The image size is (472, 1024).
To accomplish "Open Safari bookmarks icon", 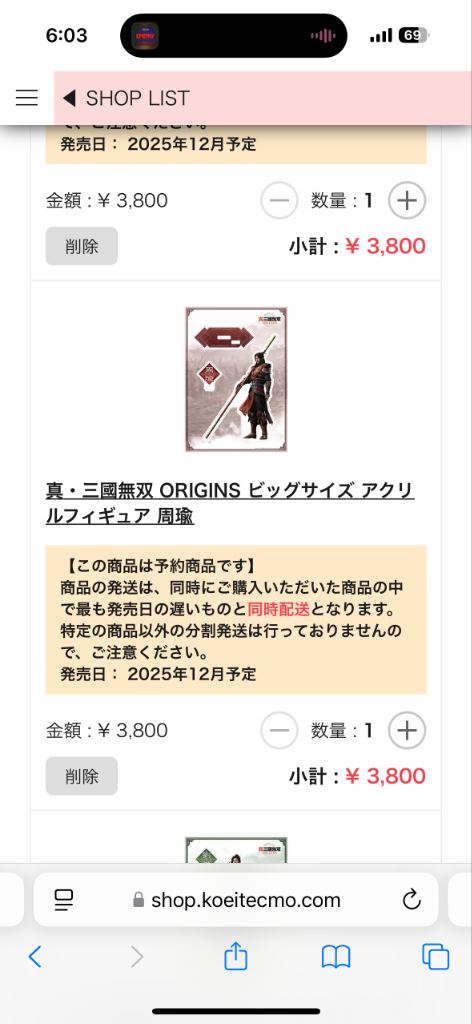I will click(336, 957).
